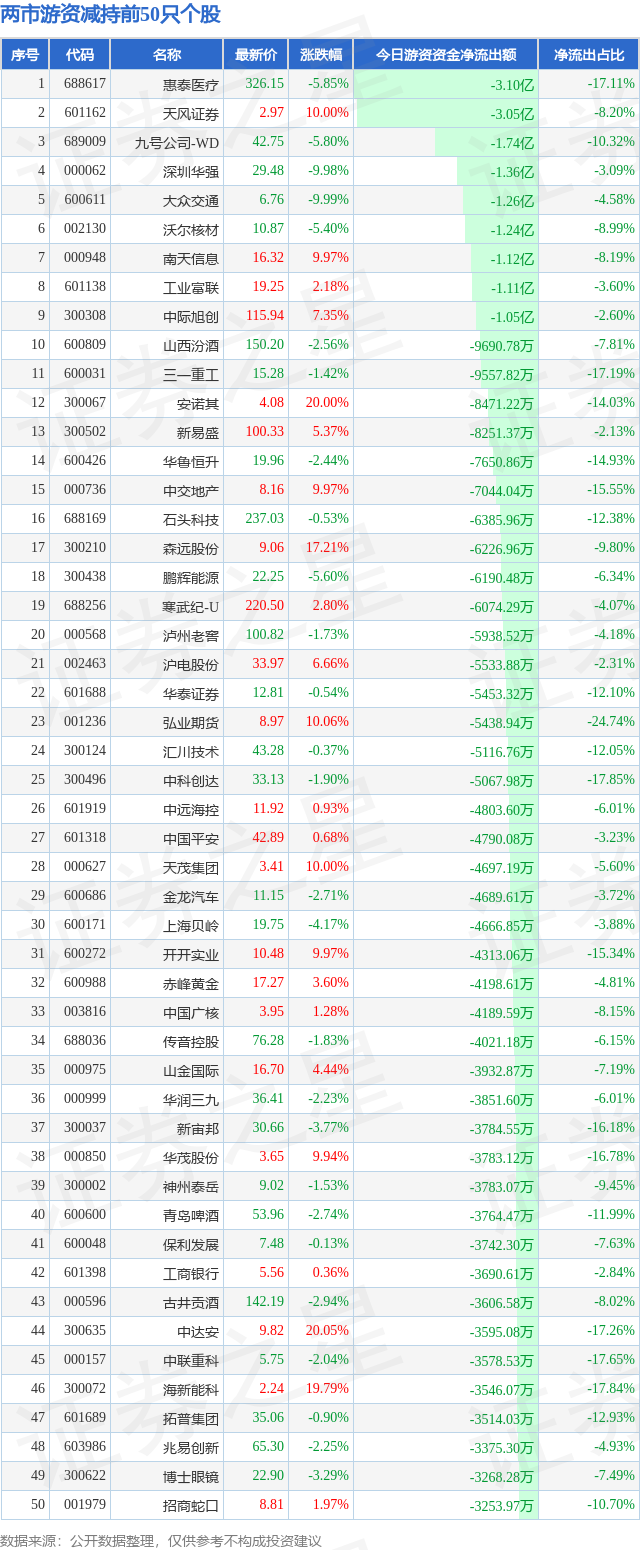Select price 17.27 for 赤峰黄金
The width and height of the screenshot is (640, 1550).
[268, 983]
